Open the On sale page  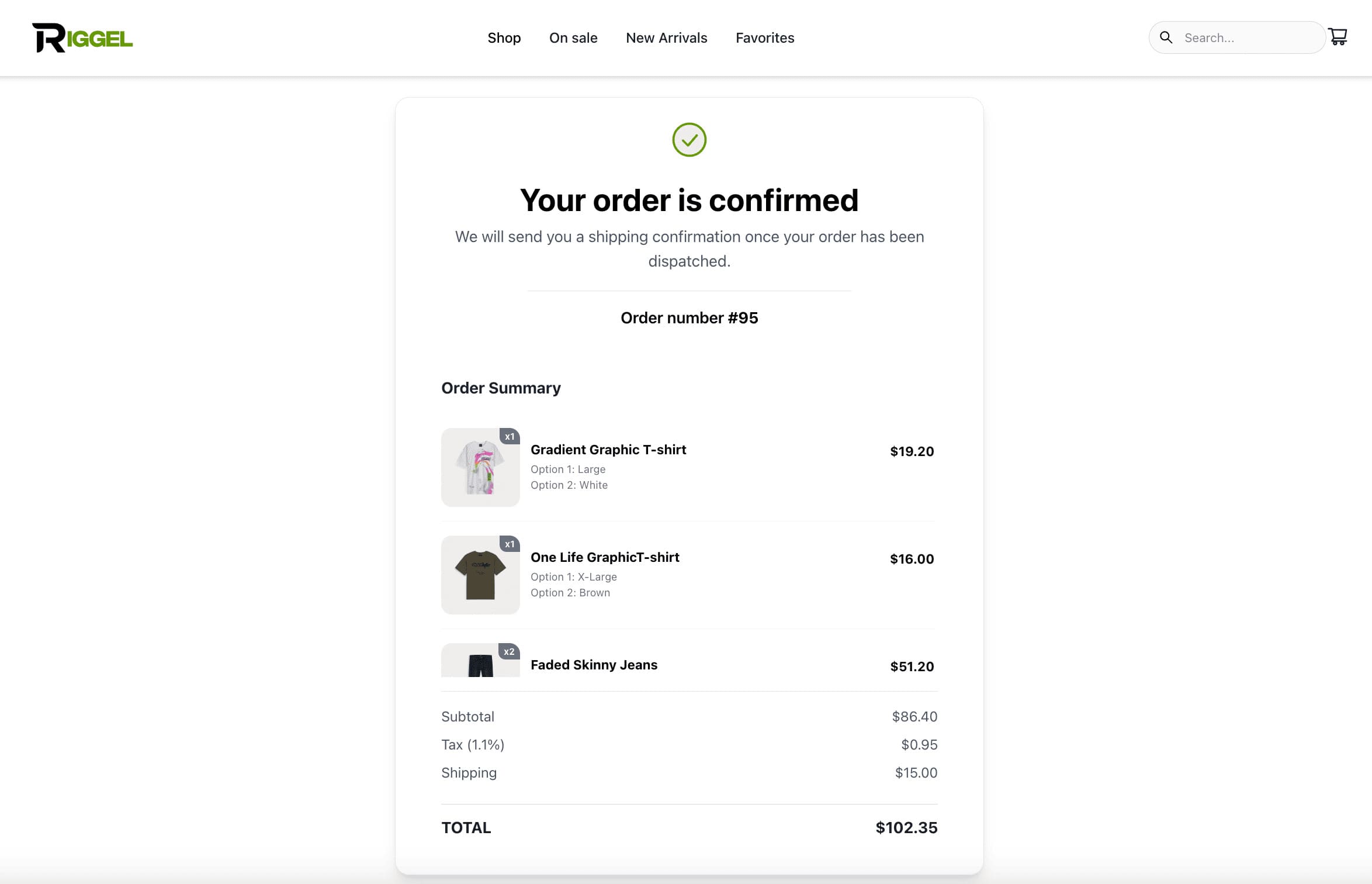(573, 37)
